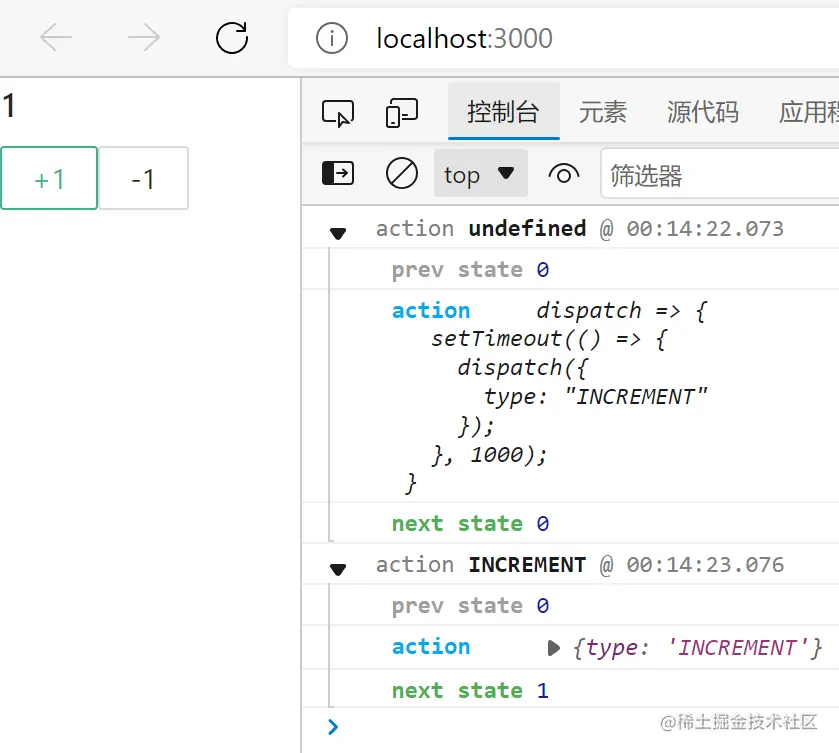The width and height of the screenshot is (839, 753).
Task: Click the +1 button
Action: point(49,178)
